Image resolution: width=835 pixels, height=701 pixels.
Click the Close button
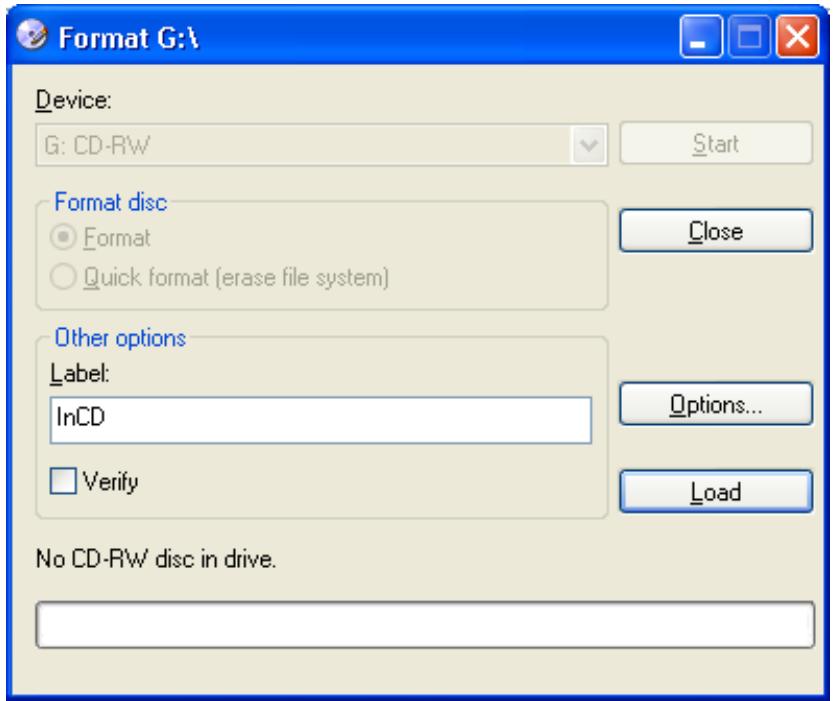click(716, 231)
